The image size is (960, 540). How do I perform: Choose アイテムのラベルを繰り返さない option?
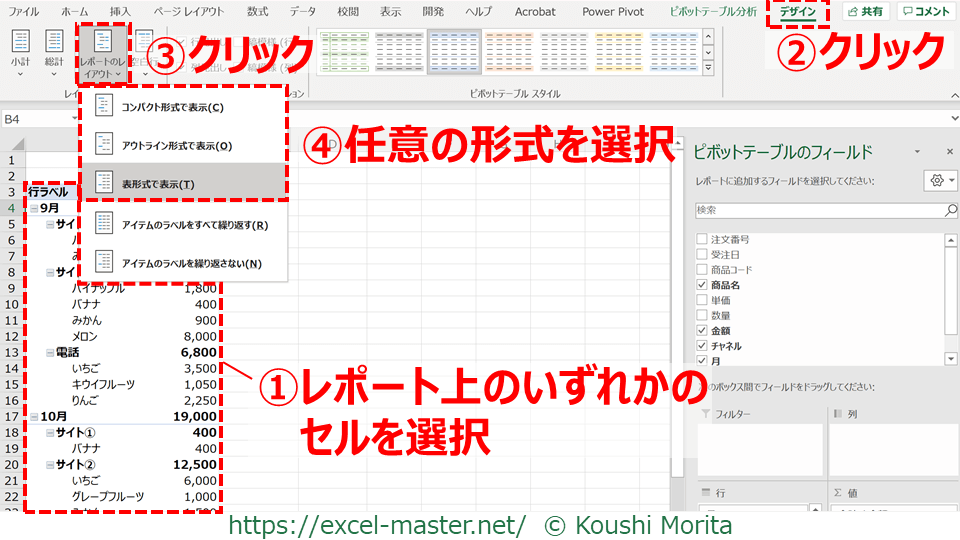tap(191, 263)
